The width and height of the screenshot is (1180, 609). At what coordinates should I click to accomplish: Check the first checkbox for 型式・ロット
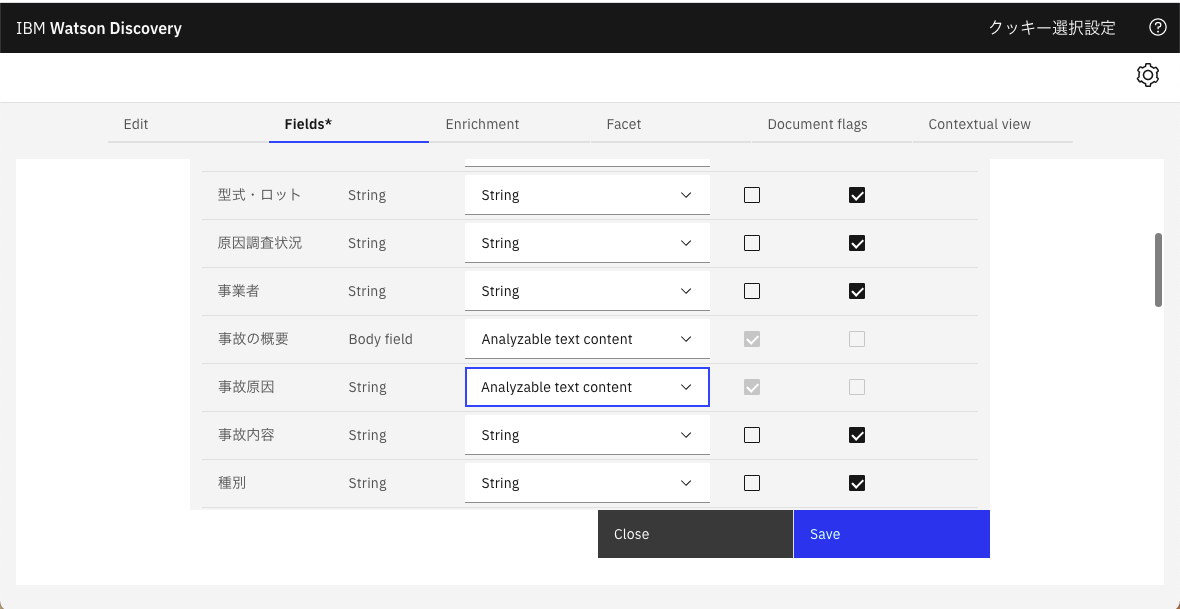tap(752, 195)
